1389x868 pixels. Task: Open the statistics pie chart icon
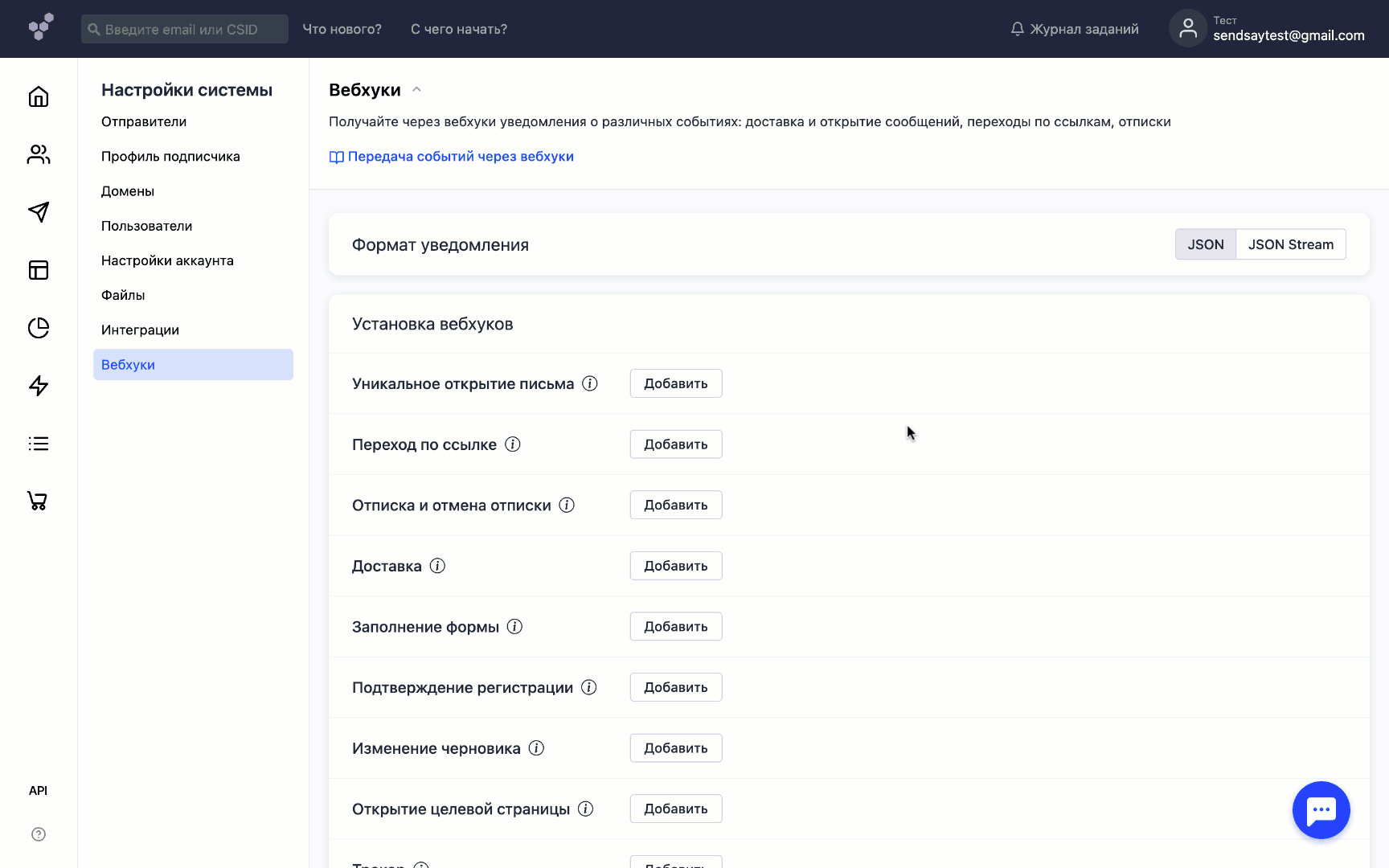pyautogui.click(x=38, y=328)
